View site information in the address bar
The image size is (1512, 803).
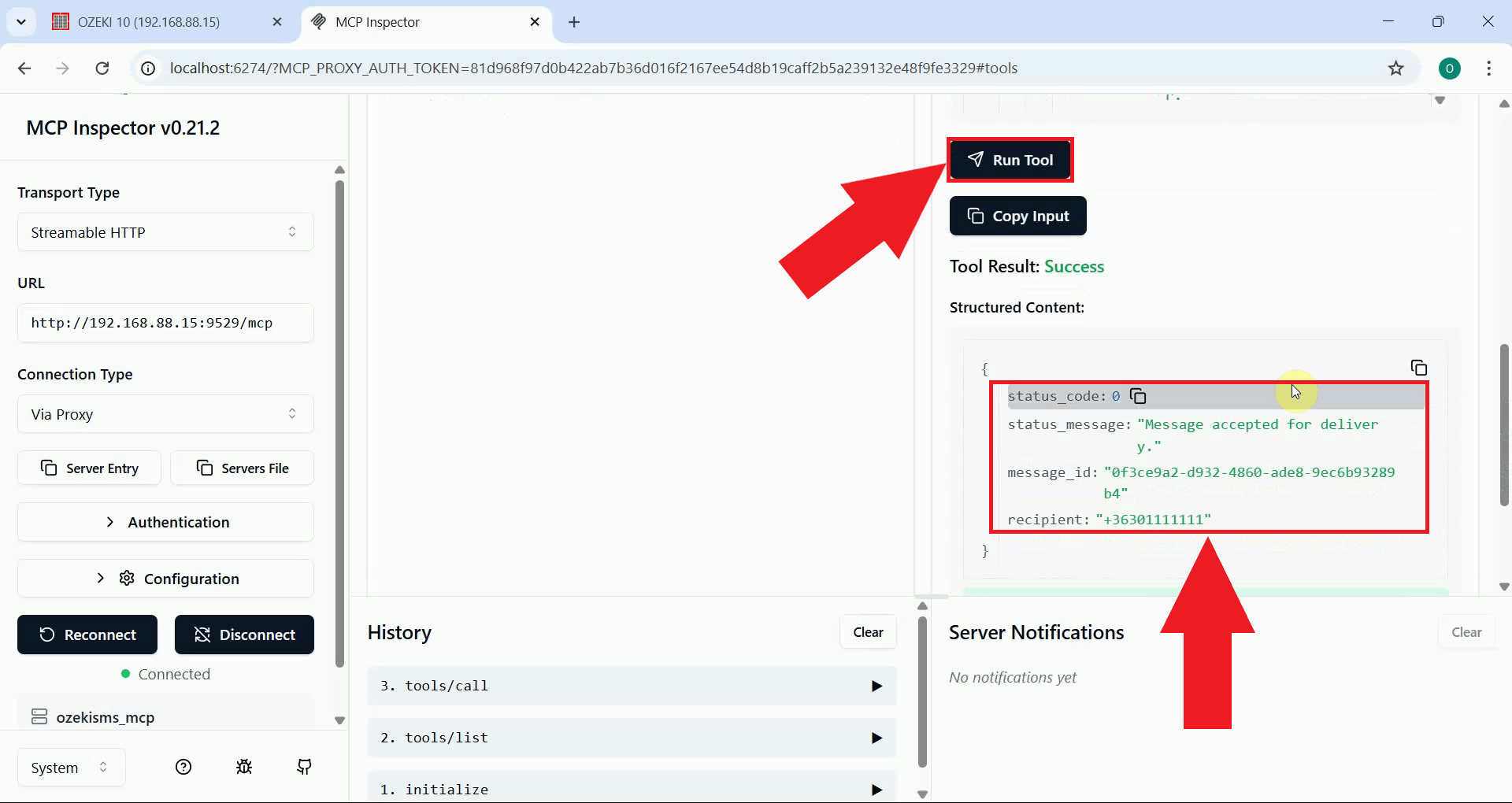click(147, 68)
